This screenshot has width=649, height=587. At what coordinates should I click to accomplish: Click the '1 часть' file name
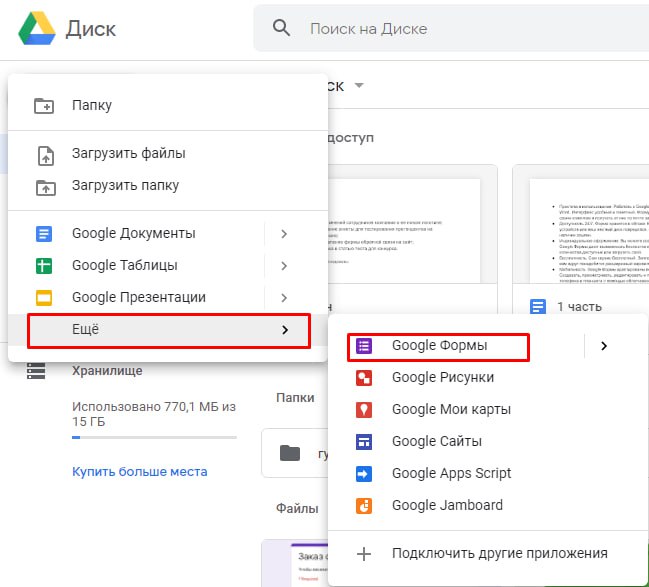click(579, 307)
